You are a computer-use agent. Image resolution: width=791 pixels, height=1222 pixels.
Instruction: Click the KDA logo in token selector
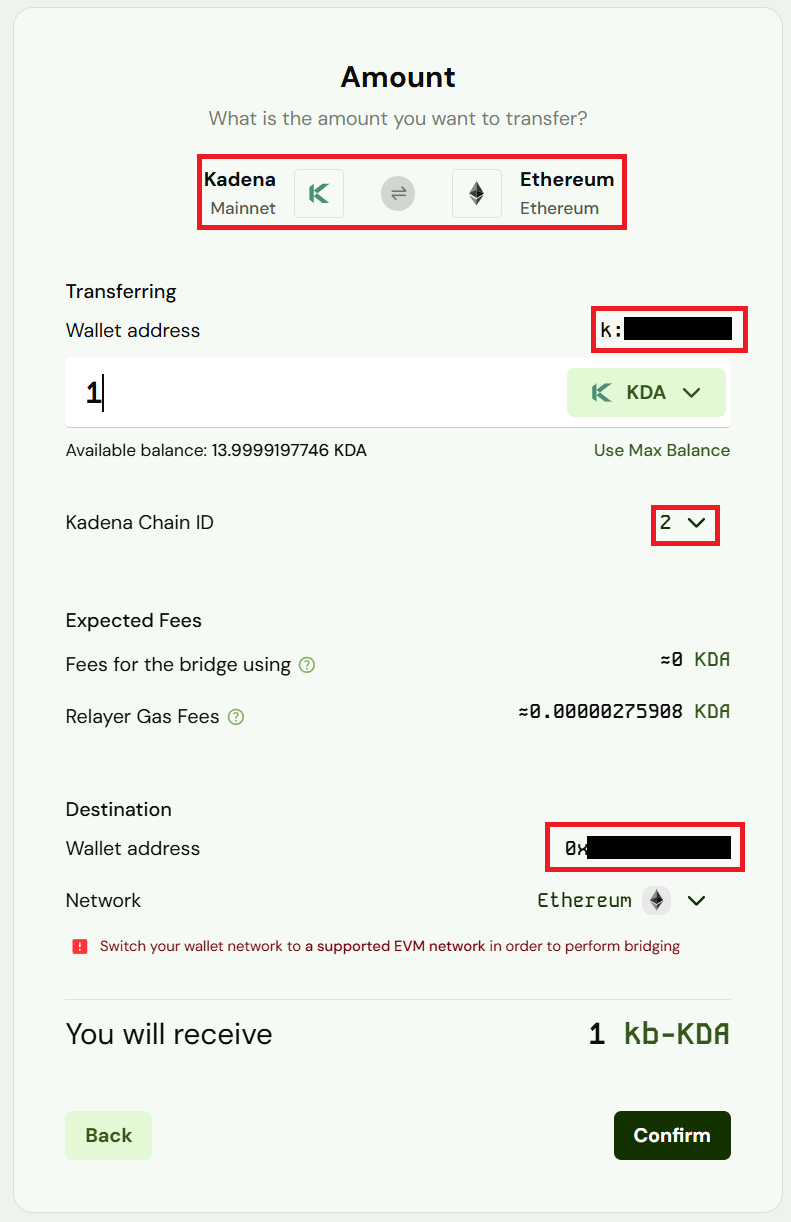coord(602,393)
